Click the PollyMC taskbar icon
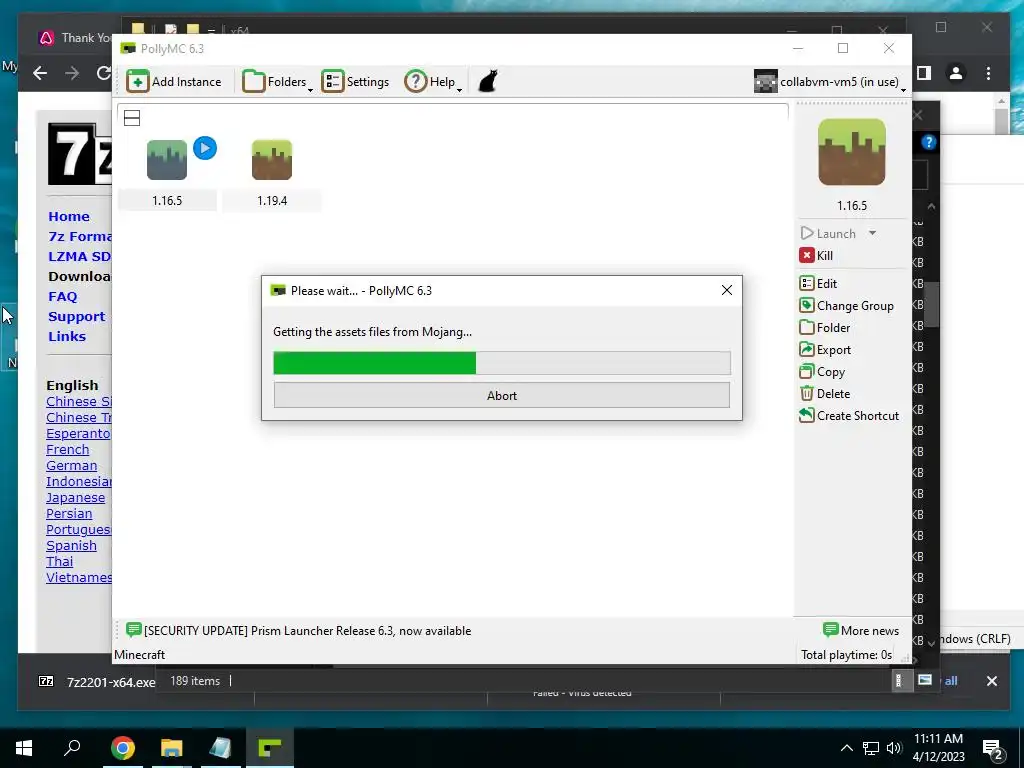Screen dimensions: 1024x768 coord(270,748)
